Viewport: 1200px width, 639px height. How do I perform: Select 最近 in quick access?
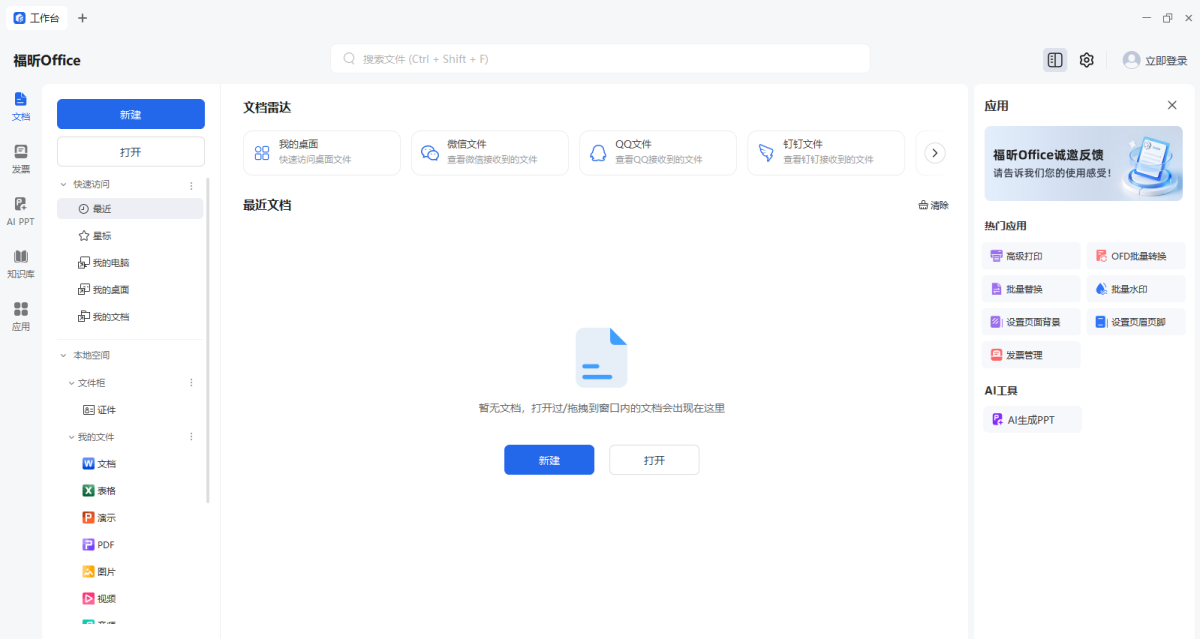[x=130, y=209]
